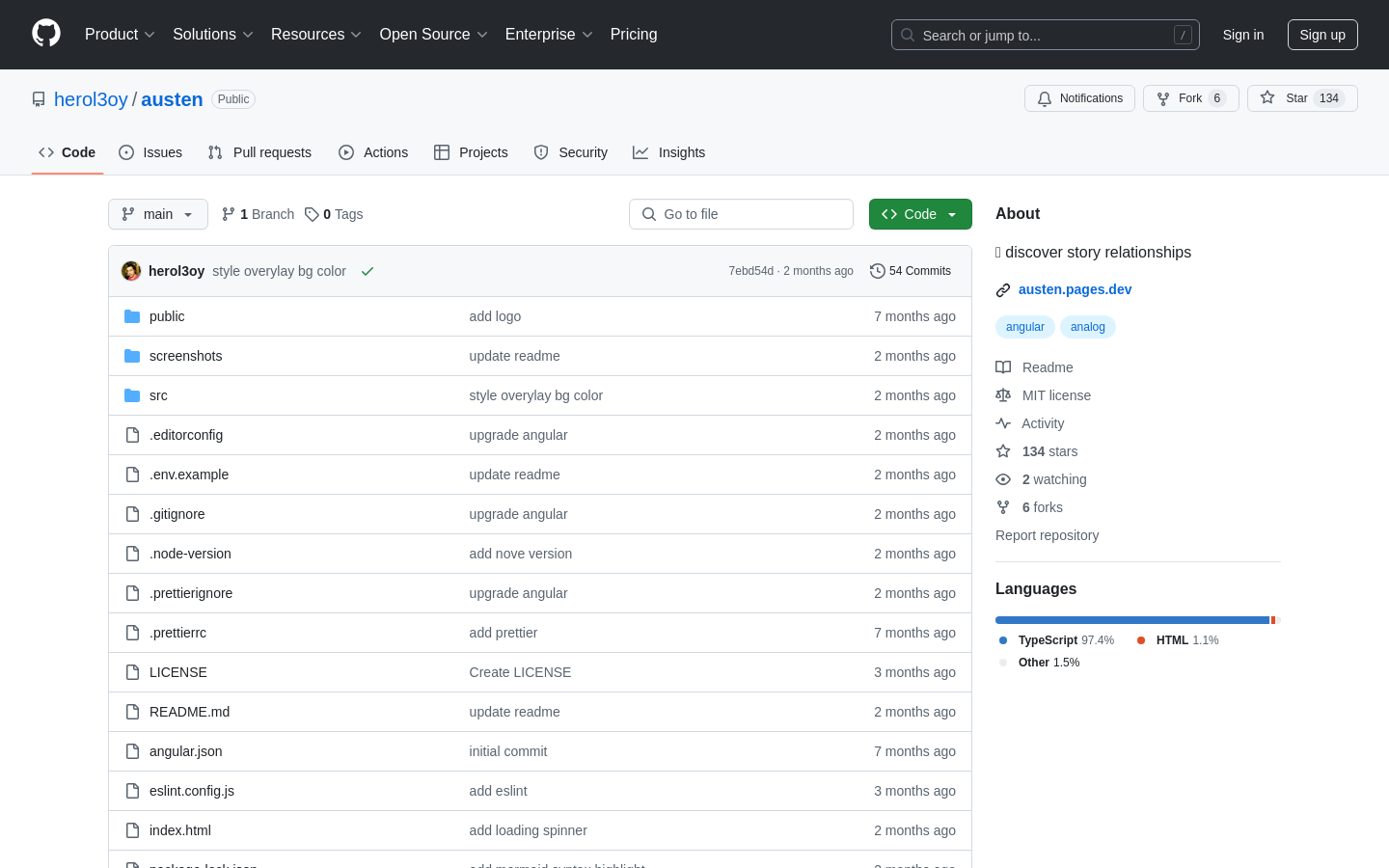Switch to the Actions tab
The height and width of the screenshot is (868, 1389).
(x=373, y=152)
